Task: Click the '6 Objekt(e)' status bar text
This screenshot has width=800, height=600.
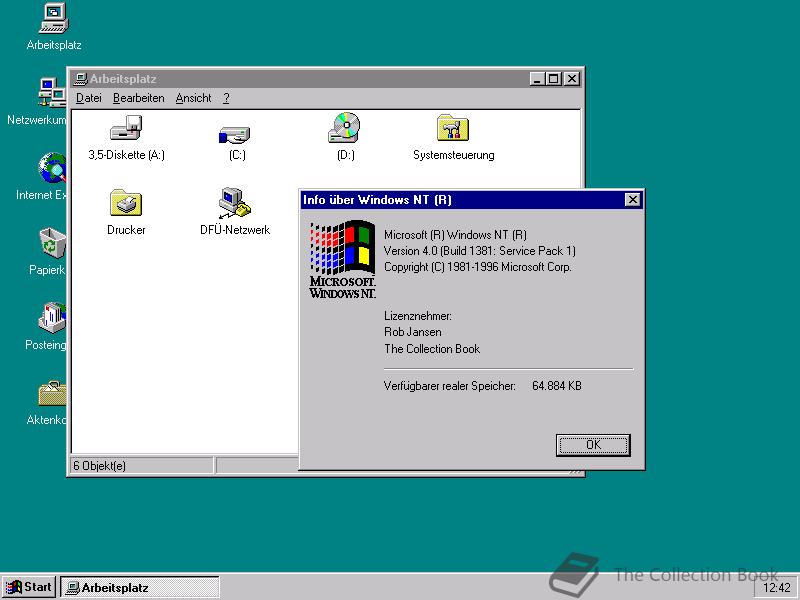Action: (99, 465)
